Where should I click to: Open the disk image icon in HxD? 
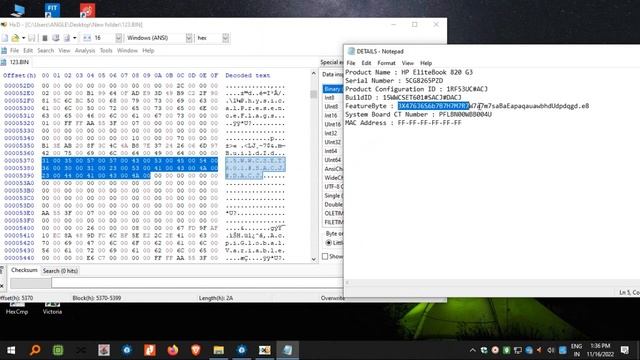pos(67,38)
